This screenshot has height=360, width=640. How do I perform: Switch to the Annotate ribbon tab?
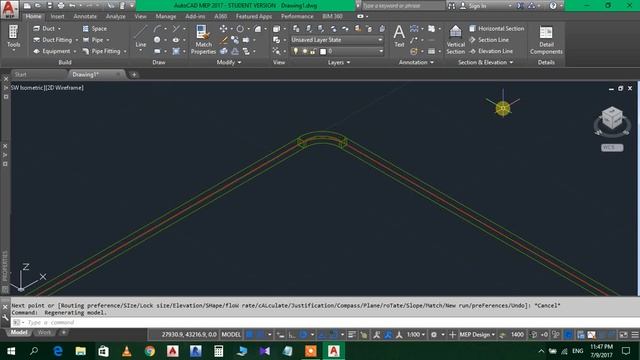(x=85, y=16)
